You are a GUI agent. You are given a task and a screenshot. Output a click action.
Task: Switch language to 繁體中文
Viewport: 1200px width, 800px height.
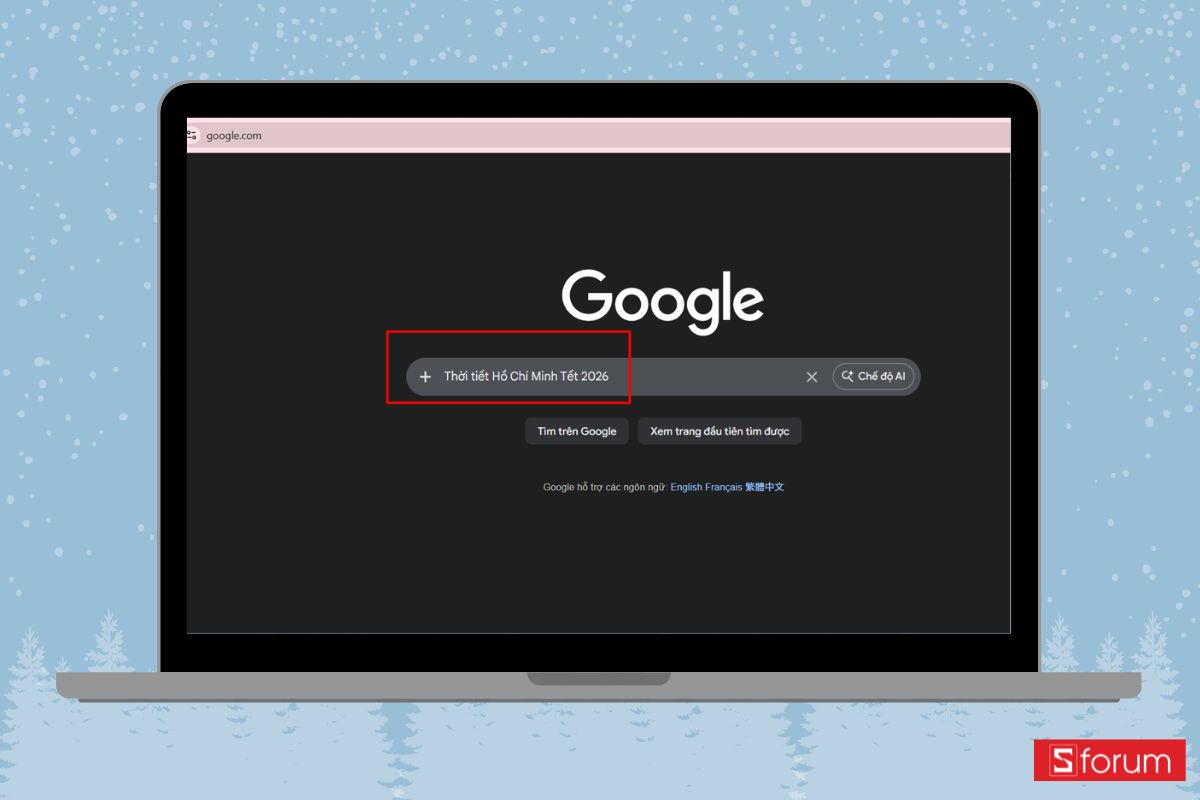(765, 487)
